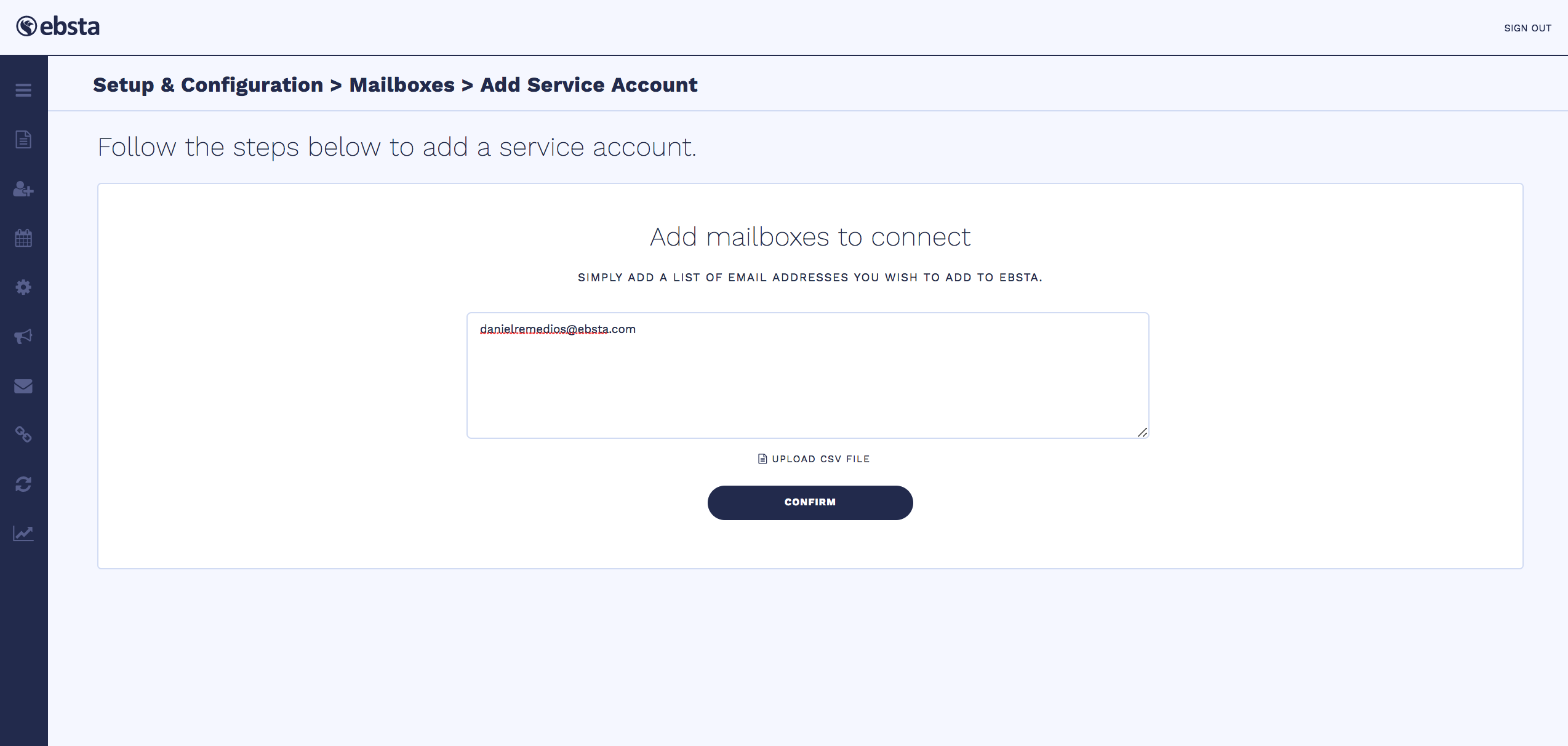Click the megaphone announcements icon
The width and height of the screenshot is (1568, 746).
pos(23,337)
